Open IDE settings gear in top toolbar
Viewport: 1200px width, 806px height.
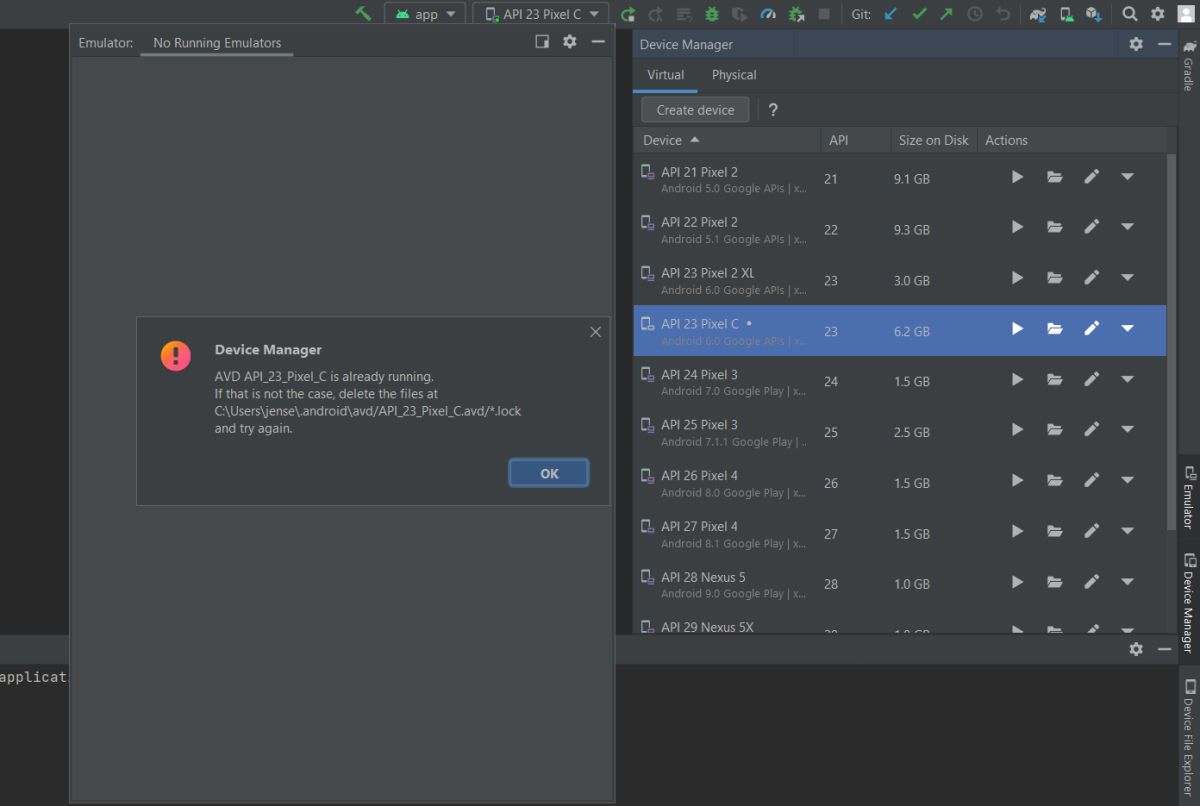1158,14
